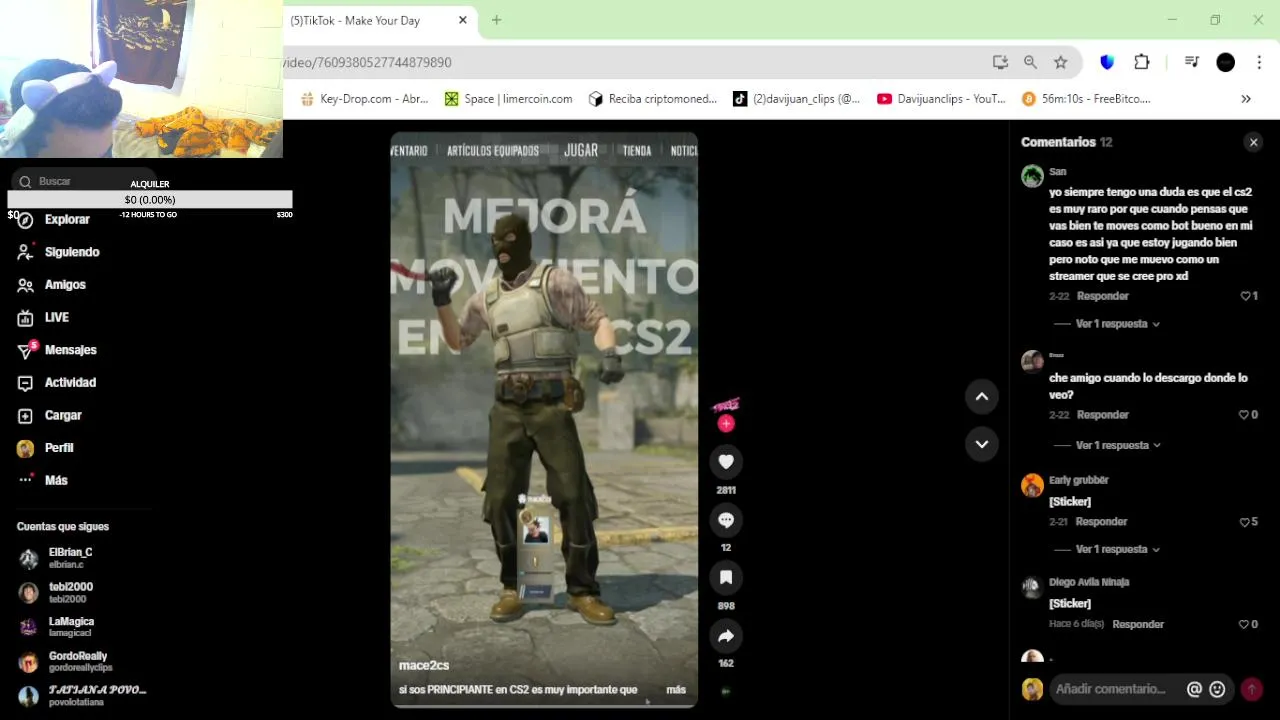Open the LIVE sidebar item
Viewport: 1280px width, 720px height.
point(43,317)
